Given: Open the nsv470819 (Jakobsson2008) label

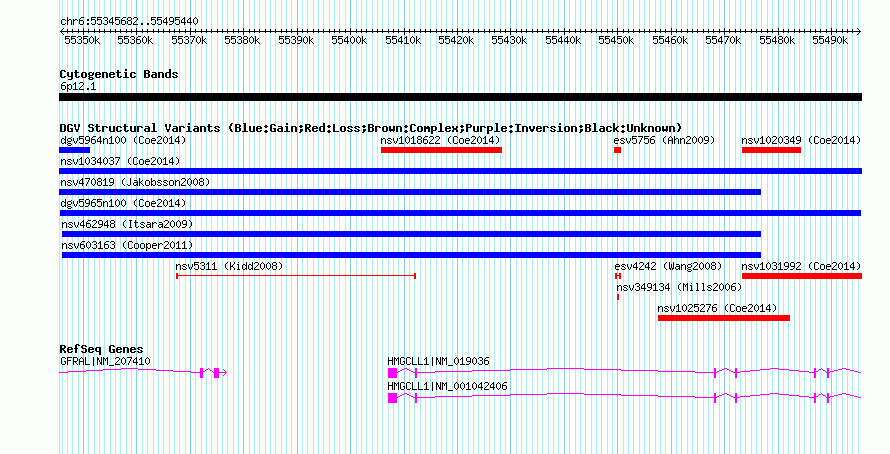Looking at the screenshot, I should click(135, 182).
